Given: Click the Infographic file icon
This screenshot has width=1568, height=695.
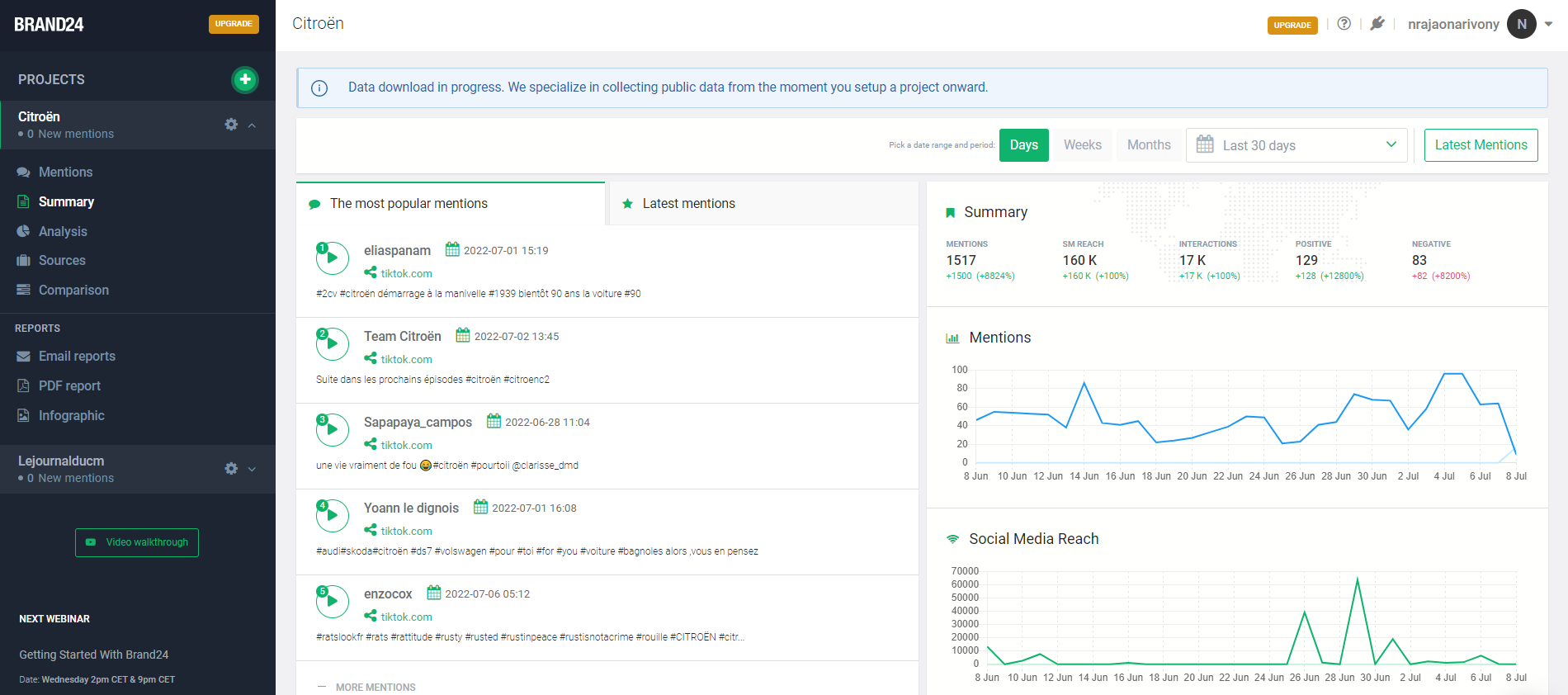Looking at the screenshot, I should point(23,415).
